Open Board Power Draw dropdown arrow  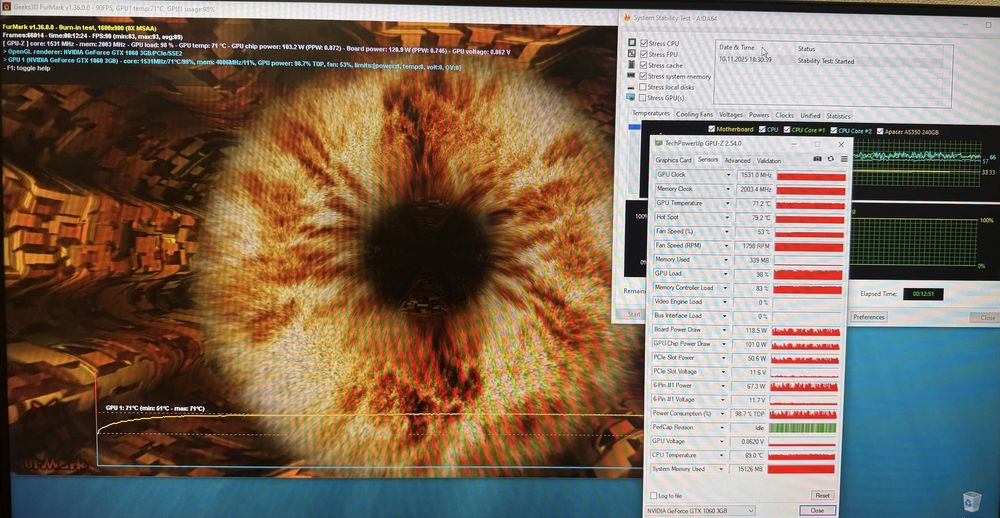point(725,330)
